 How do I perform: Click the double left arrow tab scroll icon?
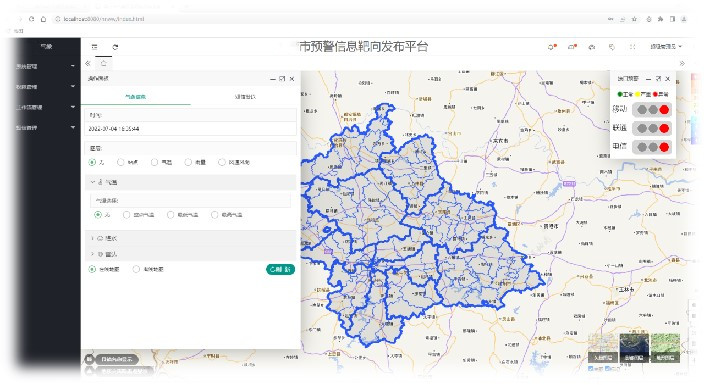tap(88, 63)
